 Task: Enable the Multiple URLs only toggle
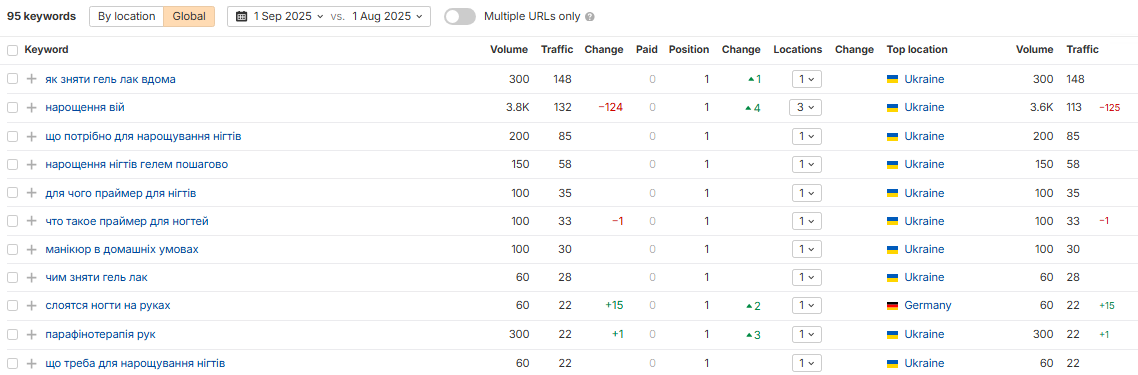pyautogui.click(x=460, y=17)
